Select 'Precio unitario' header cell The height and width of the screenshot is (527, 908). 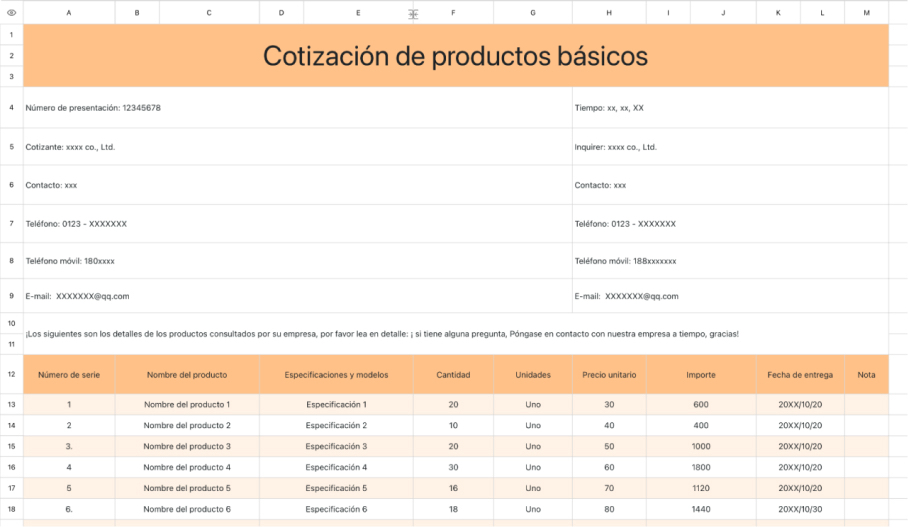coord(609,375)
